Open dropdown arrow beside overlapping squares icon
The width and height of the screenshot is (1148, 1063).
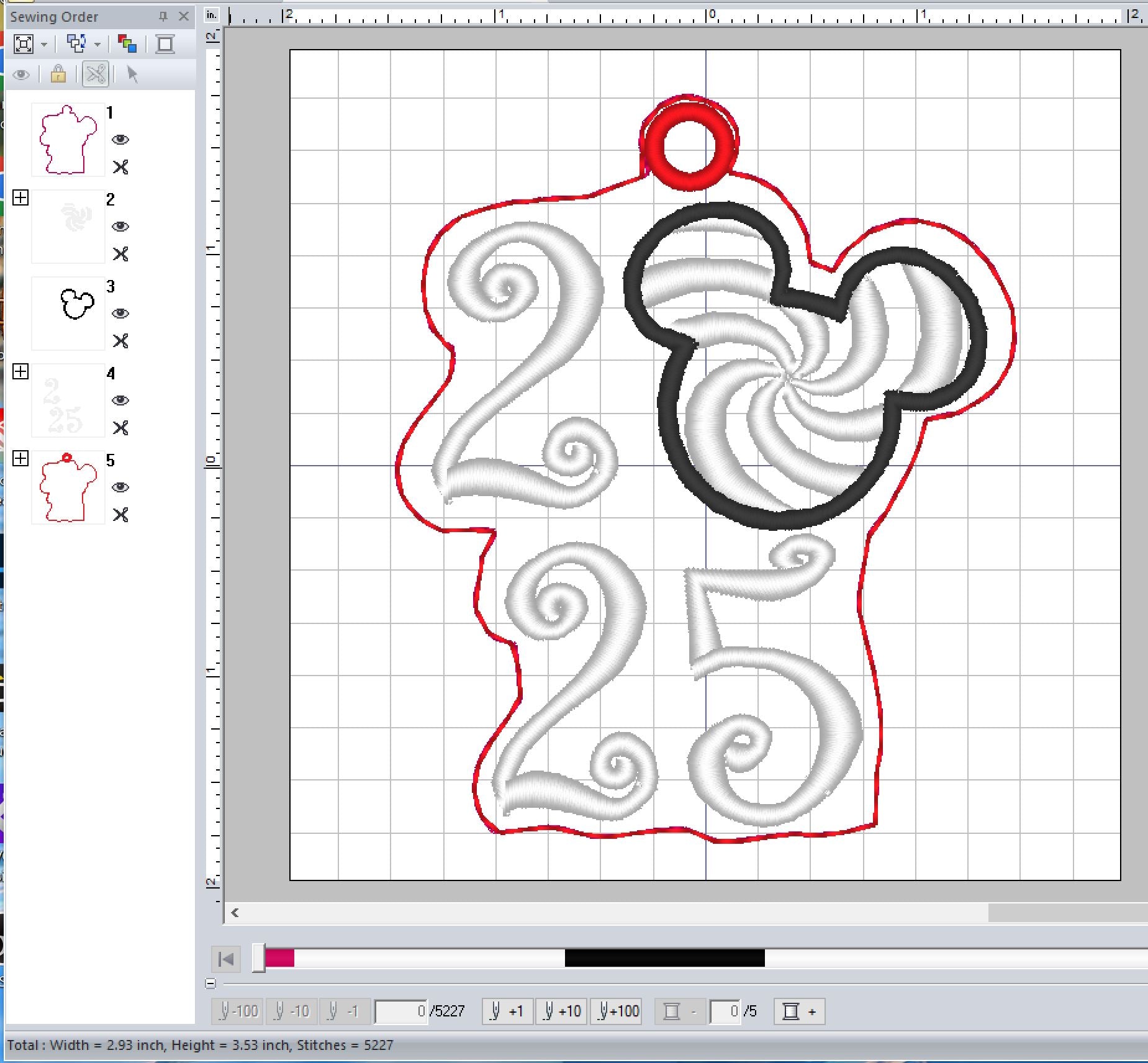(97, 45)
